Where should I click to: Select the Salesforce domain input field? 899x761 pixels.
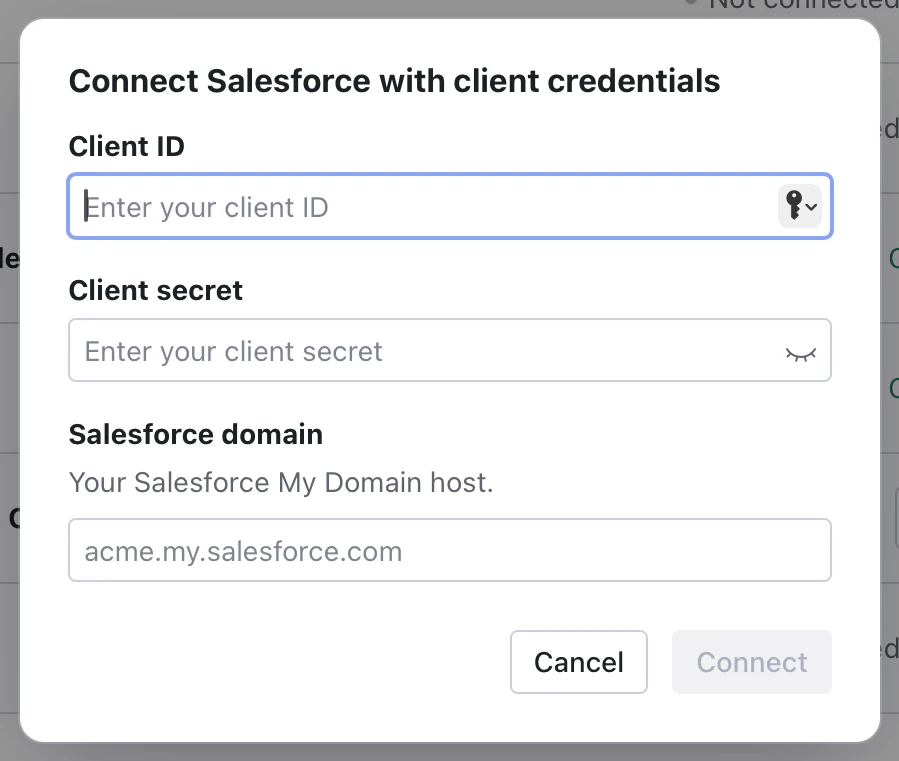coord(450,550)
